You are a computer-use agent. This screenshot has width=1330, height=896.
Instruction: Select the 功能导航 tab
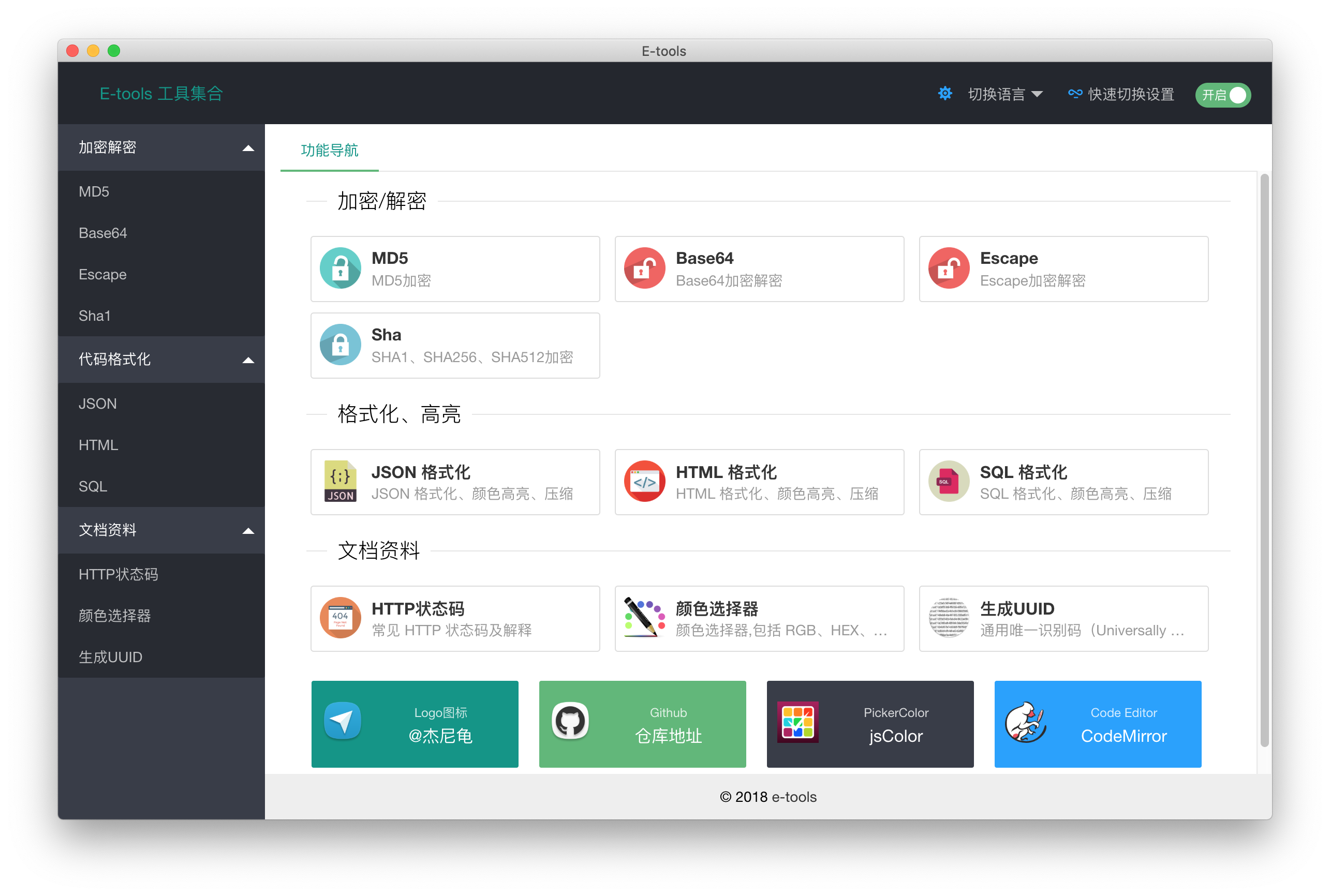pos(329,150)
